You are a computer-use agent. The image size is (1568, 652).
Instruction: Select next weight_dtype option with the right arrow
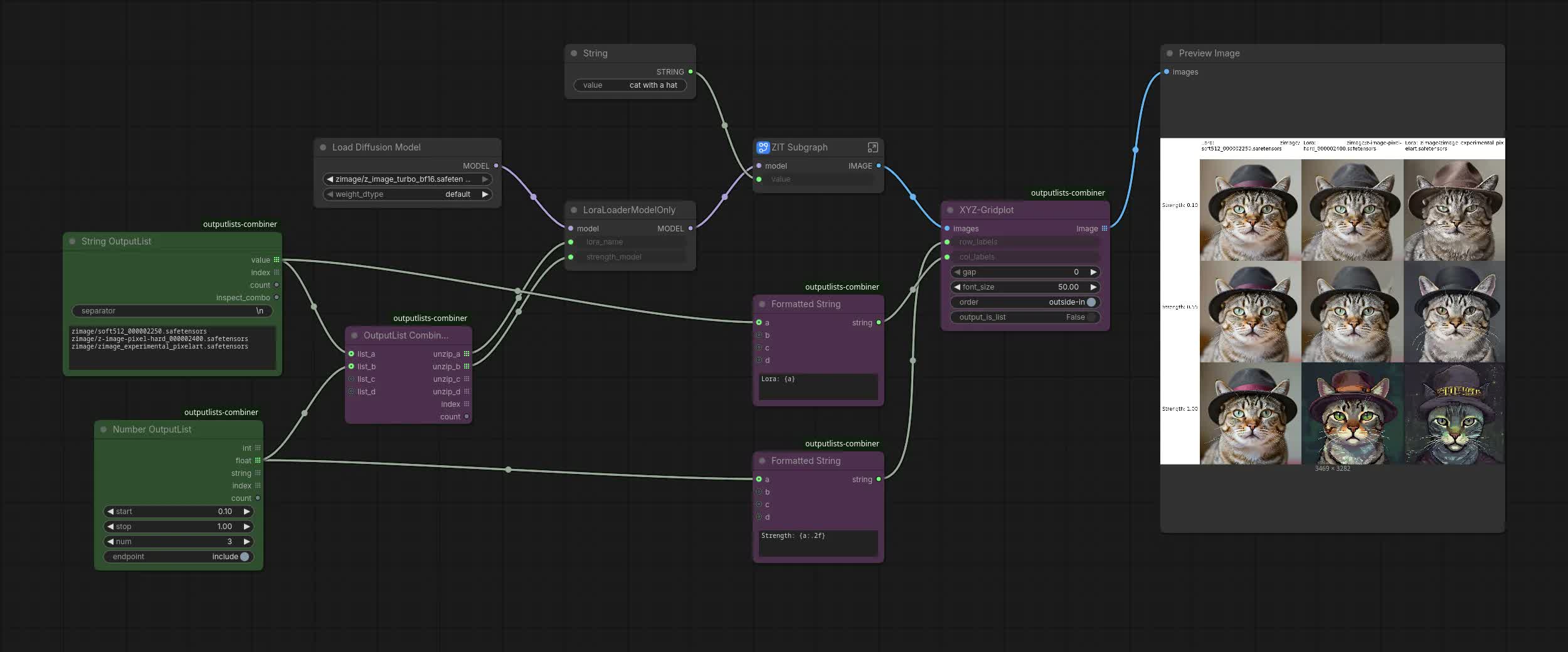click(485, 194)
